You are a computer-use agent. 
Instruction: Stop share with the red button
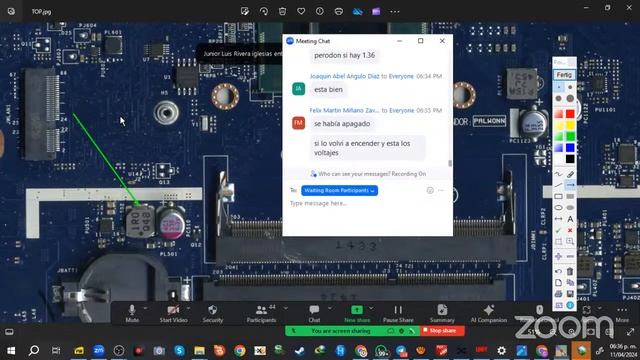(x=442, y=331)
